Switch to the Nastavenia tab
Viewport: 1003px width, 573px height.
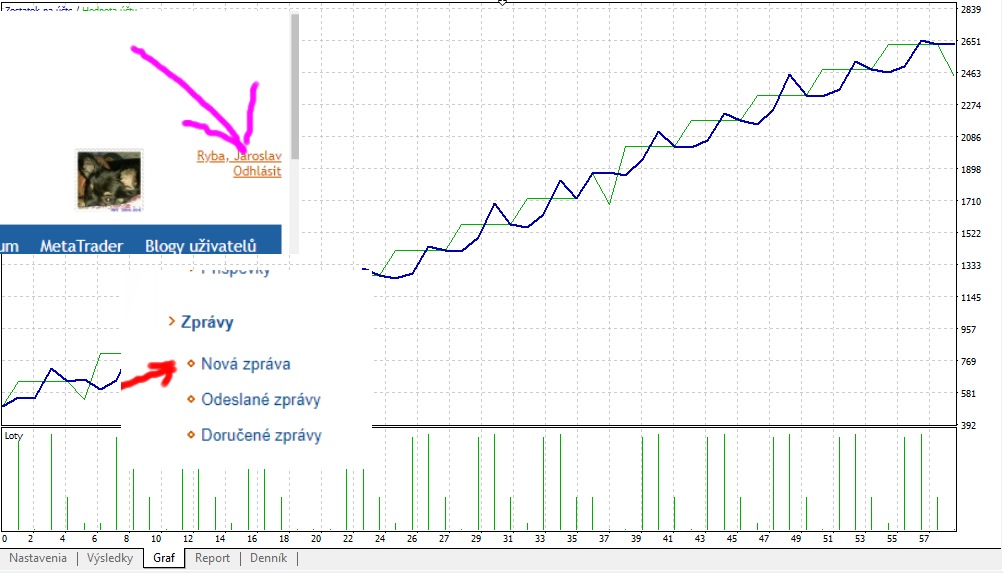38,558
